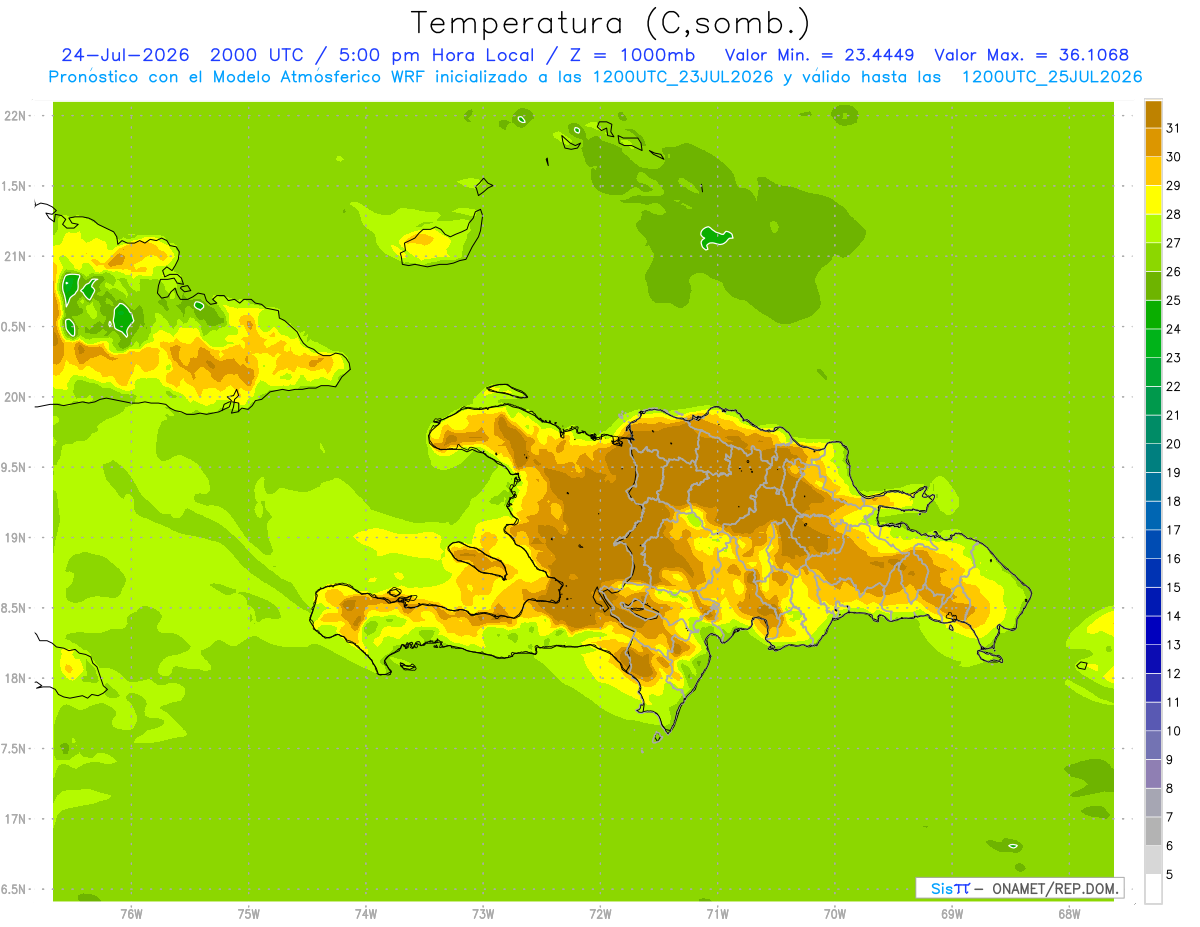This screenshot has height=927, width=1200.
Task: Click the gray legend swatch between 6 and 7
Action: point(1153,831)
